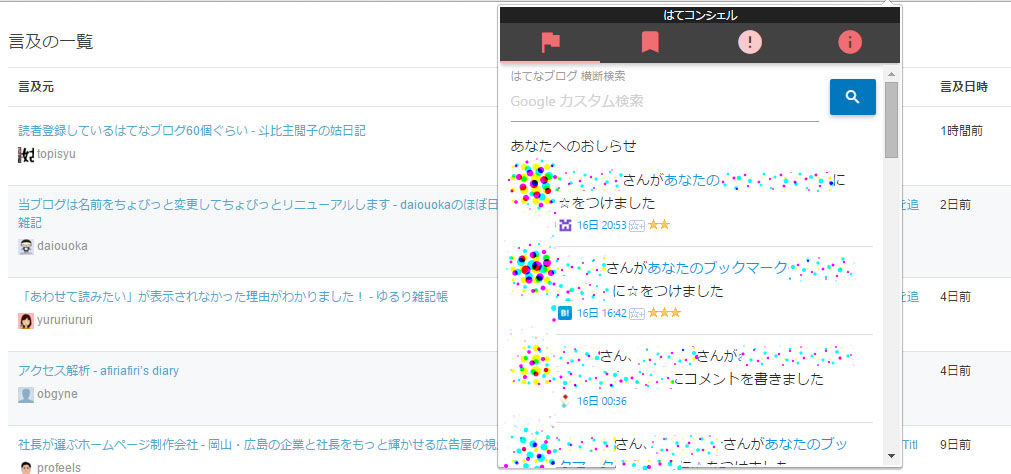Click the 2日前 date cell
Image resolution: width=1011 pixels, height=474 pixels.
[x=956, y=205]
